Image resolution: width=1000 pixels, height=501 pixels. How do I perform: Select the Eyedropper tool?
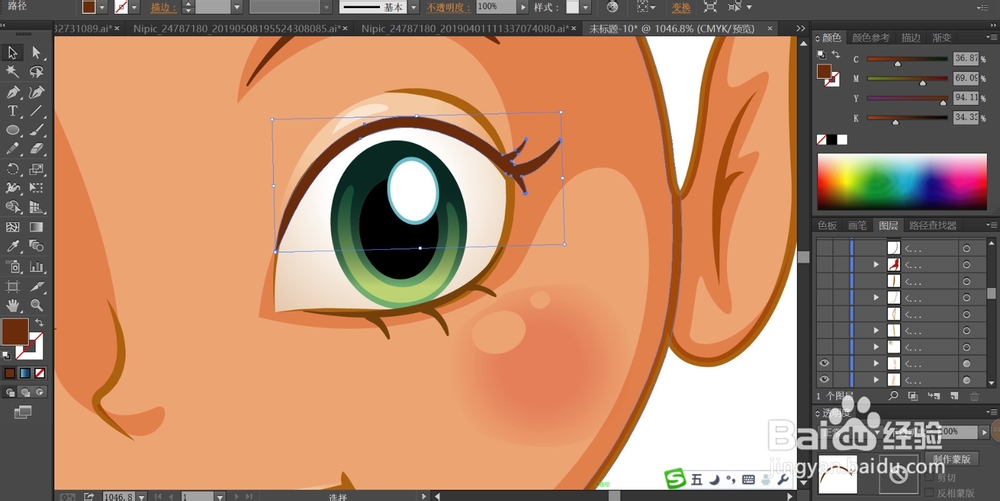[12, 246]
